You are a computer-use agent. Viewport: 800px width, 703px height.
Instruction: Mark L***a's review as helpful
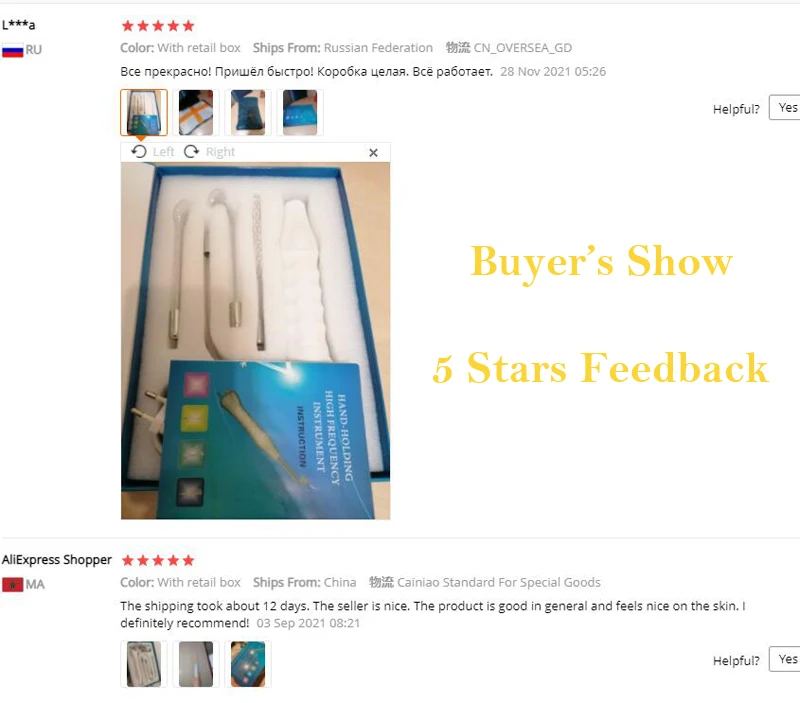785,108
